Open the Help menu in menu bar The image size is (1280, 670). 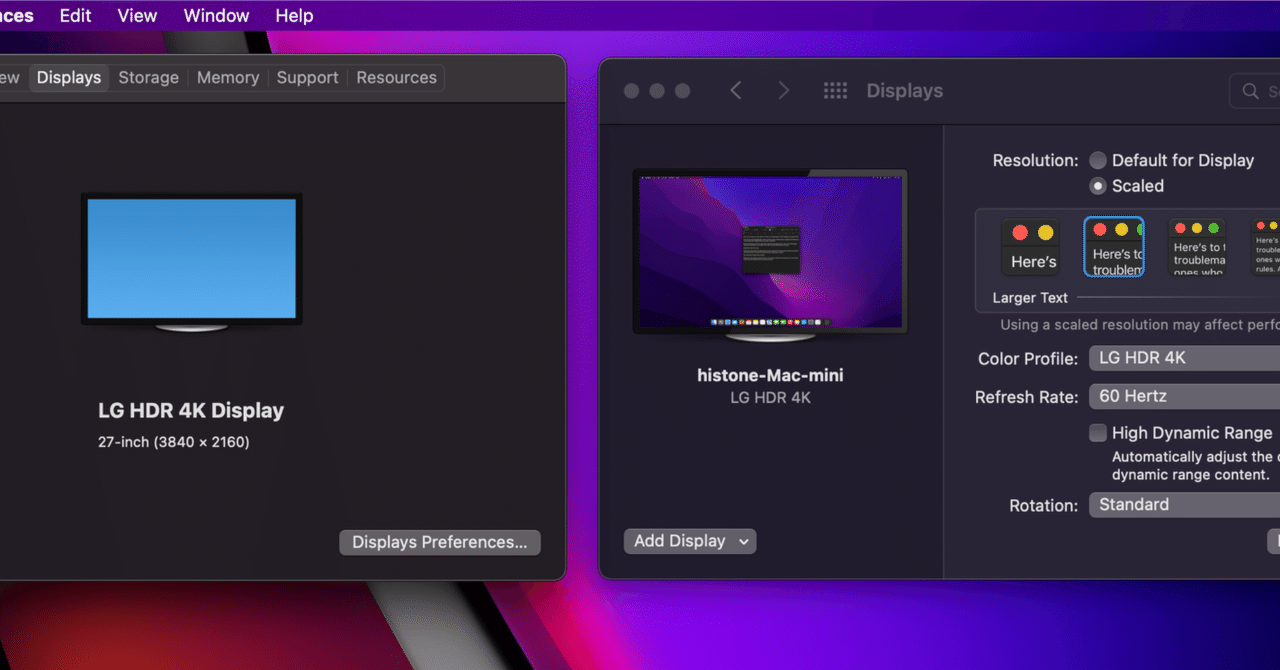point(294,16)
